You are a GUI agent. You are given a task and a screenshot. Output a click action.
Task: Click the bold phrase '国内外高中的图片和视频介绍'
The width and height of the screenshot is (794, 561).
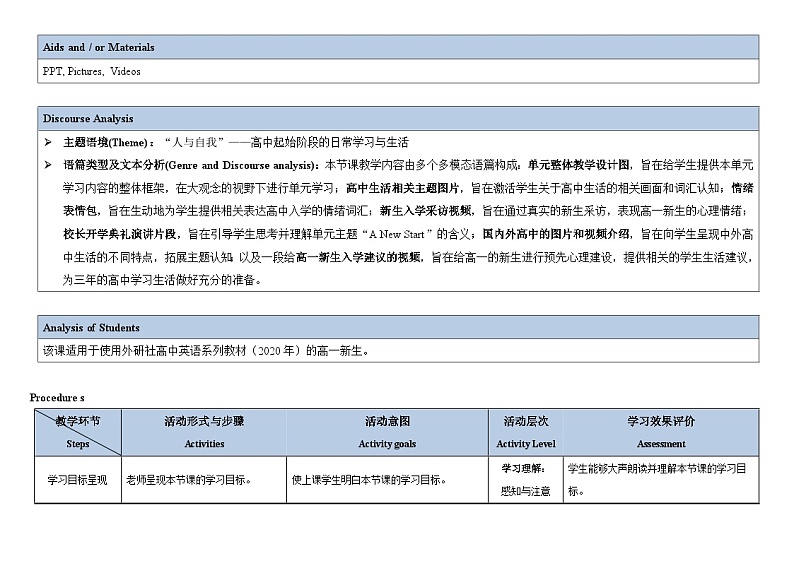[x=556, y=234]
